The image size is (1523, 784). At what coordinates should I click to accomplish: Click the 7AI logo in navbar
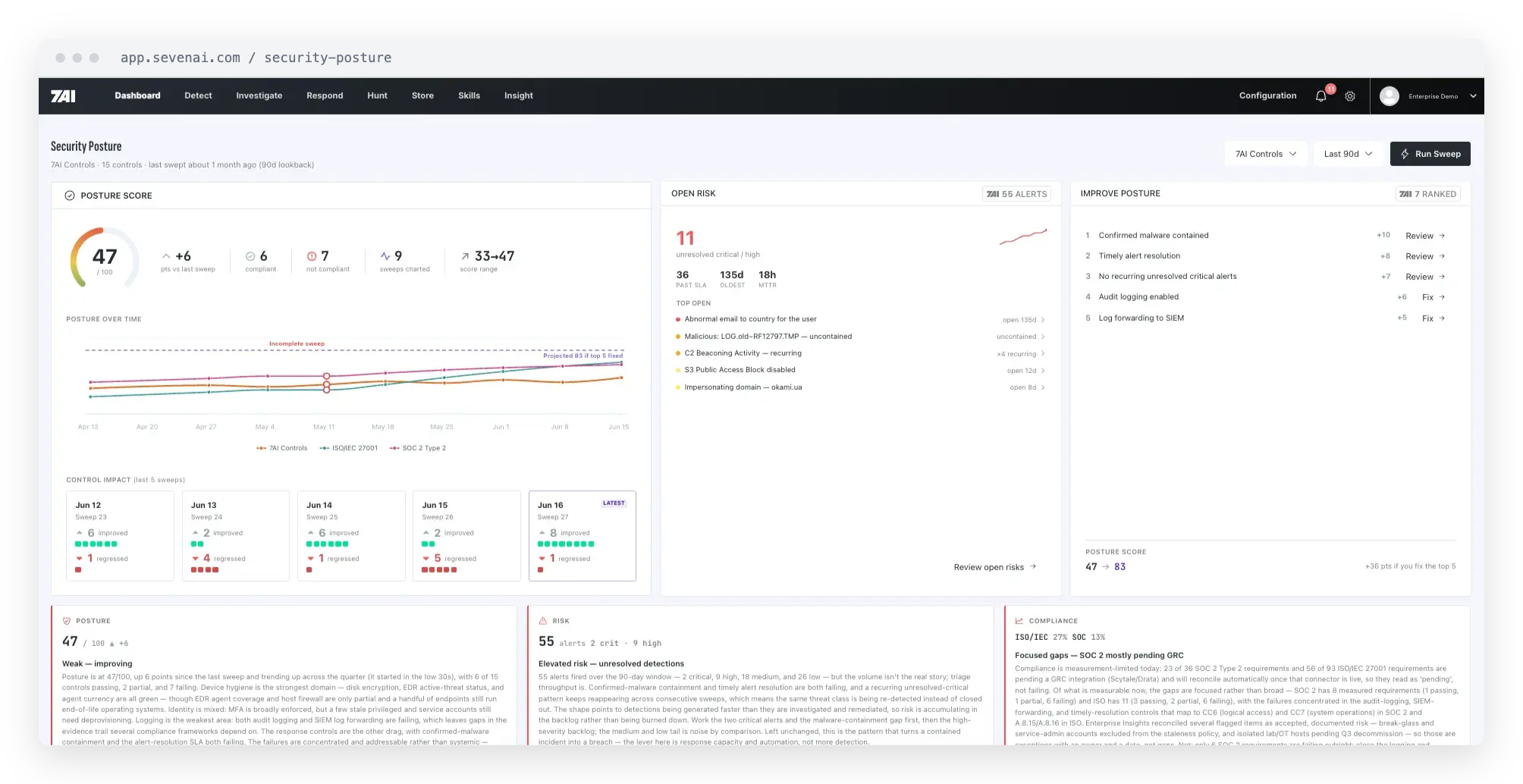click(x=63, y=96)
